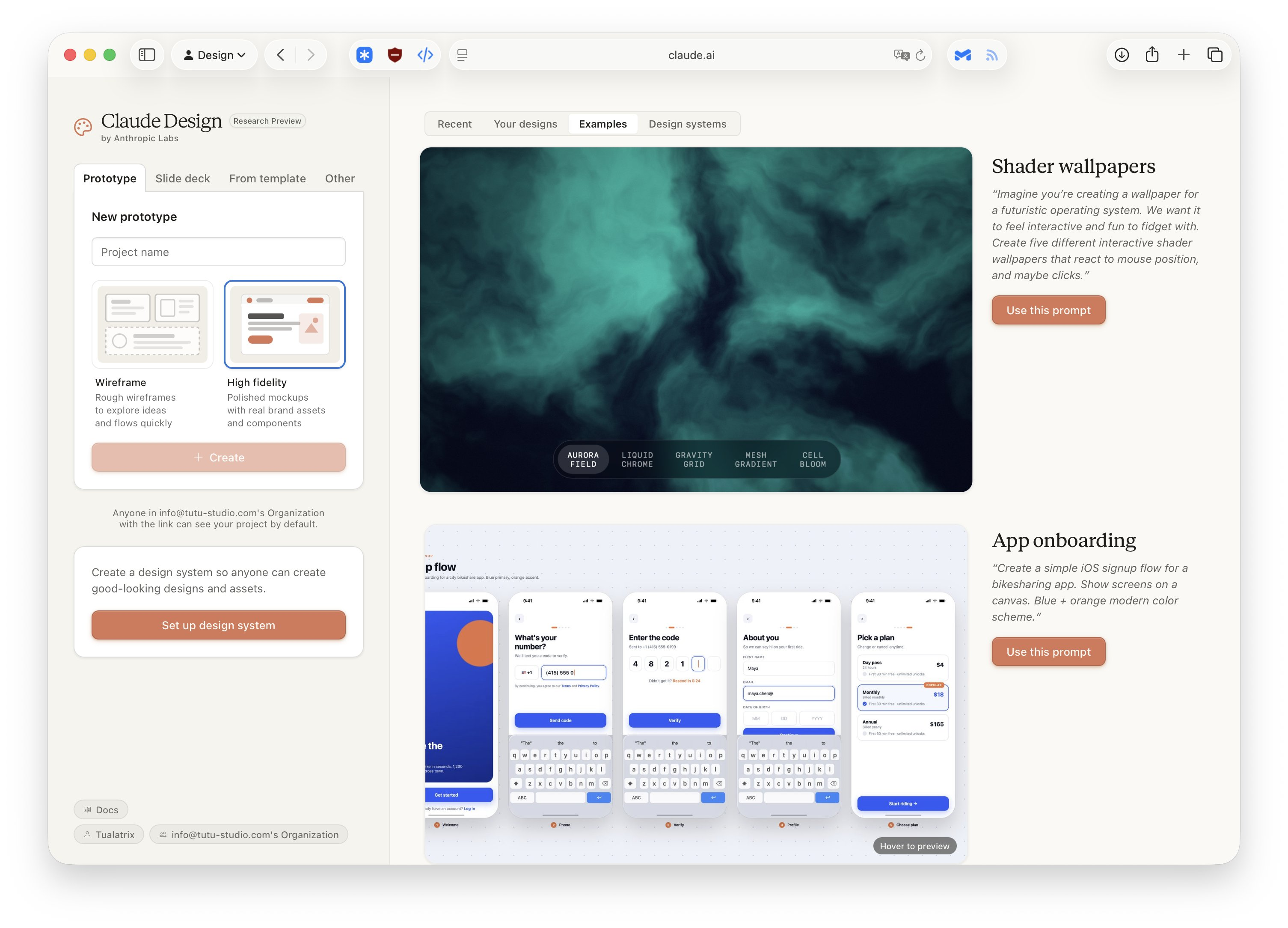Select the Wireframe prototype option
Screen dimensions: 1288x928
tap(152, 324)
